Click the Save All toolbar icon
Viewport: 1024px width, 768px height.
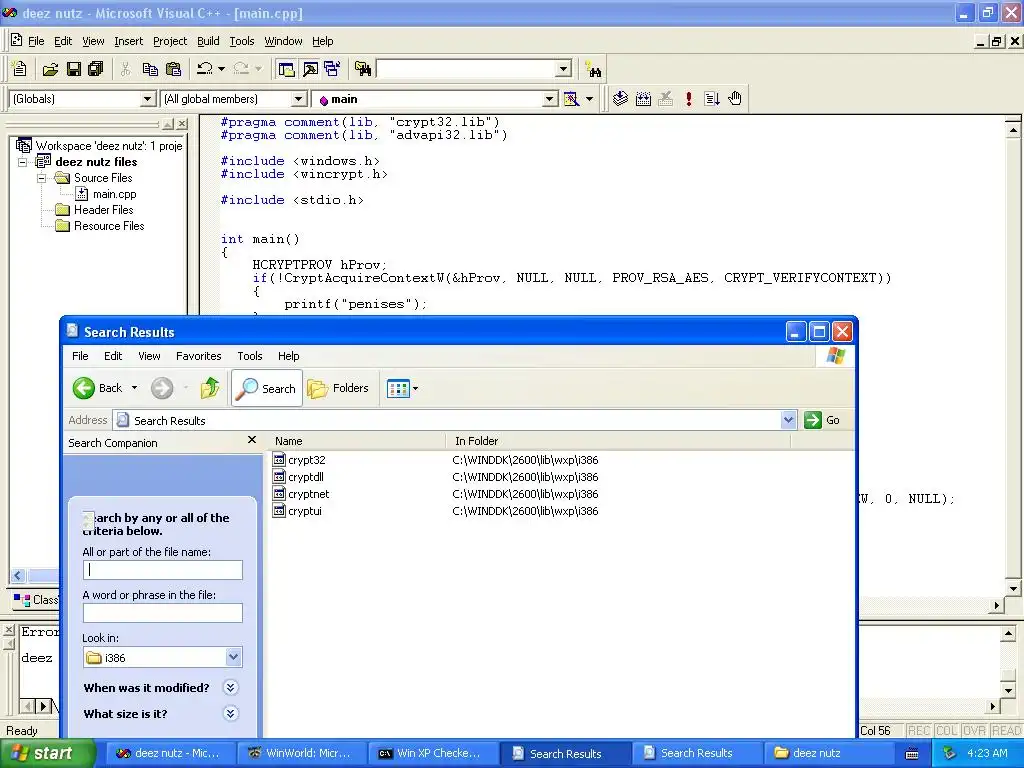[x=96, y=69]
